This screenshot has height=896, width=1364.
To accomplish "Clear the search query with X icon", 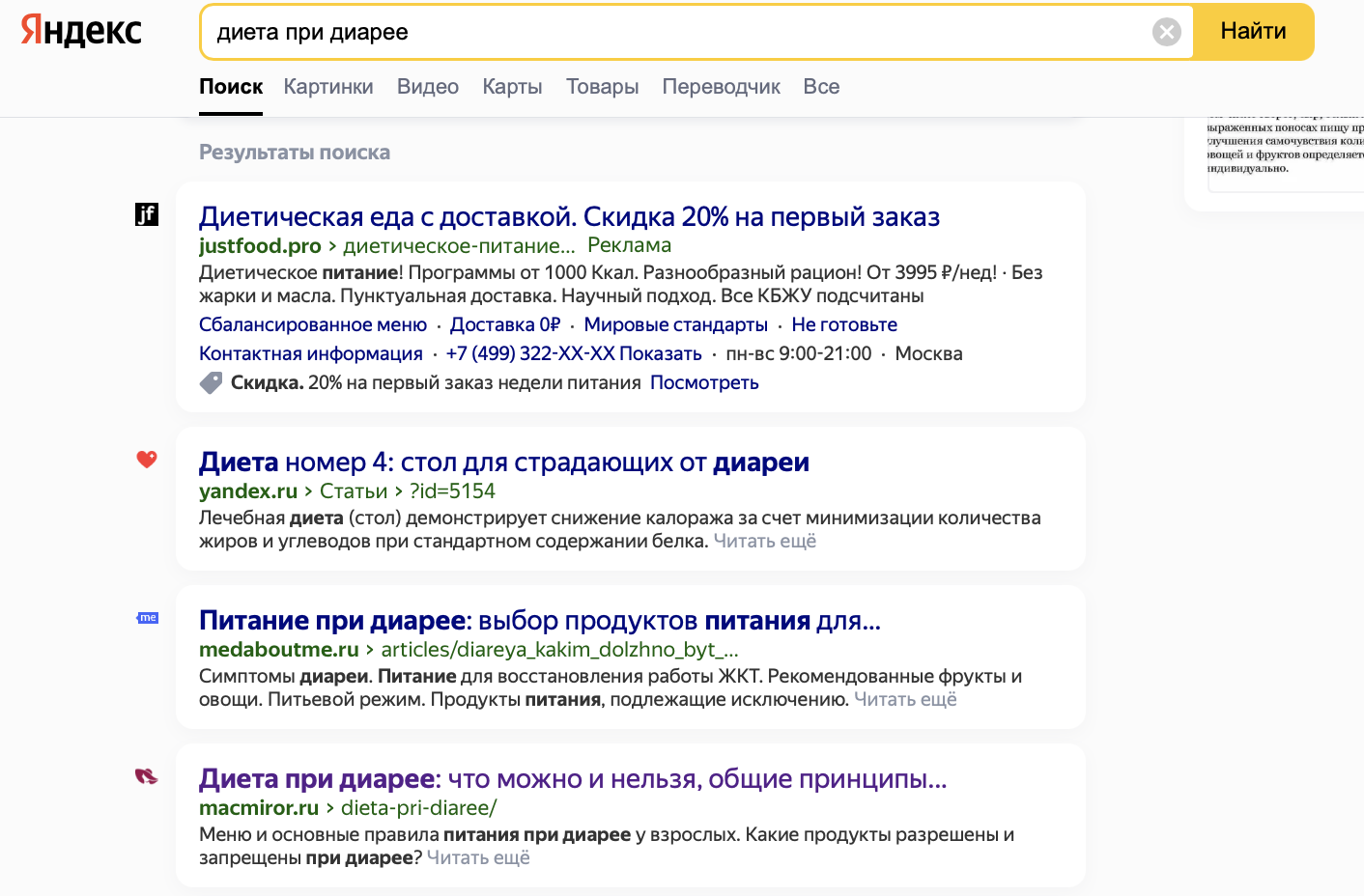I will tap(1167, 32).
